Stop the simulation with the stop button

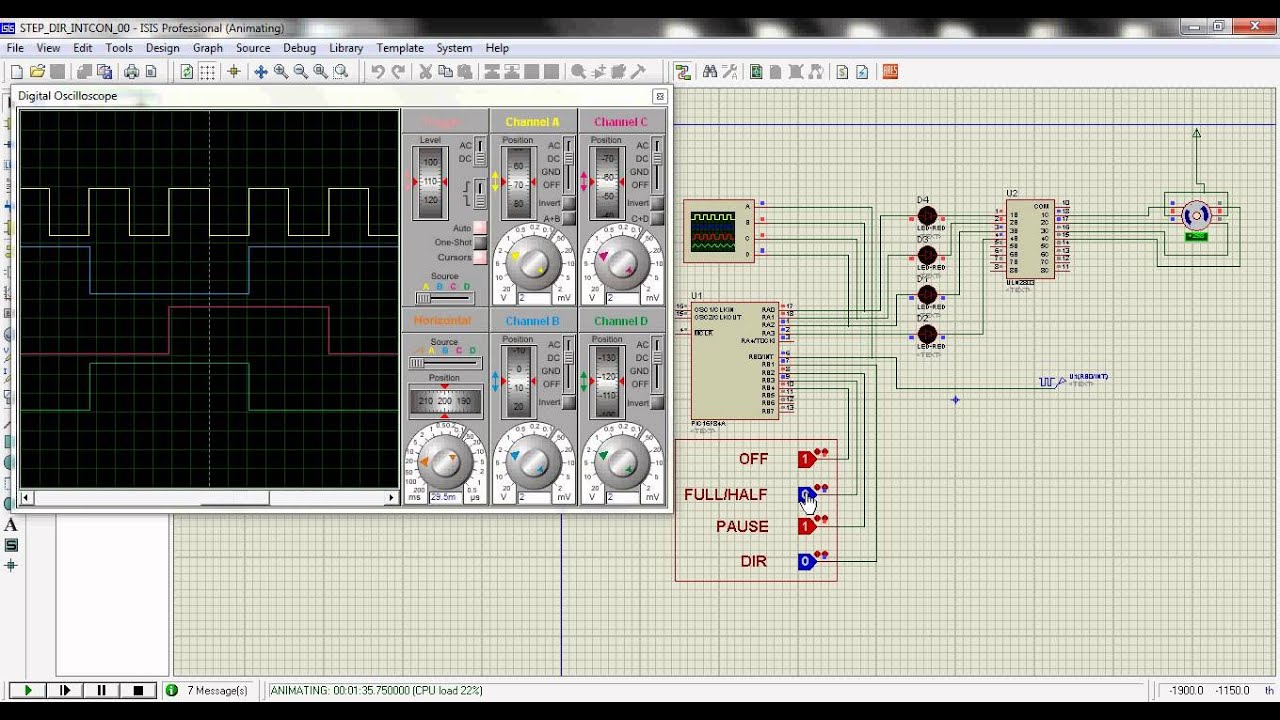pyautogui.click(x=138, y=690)
